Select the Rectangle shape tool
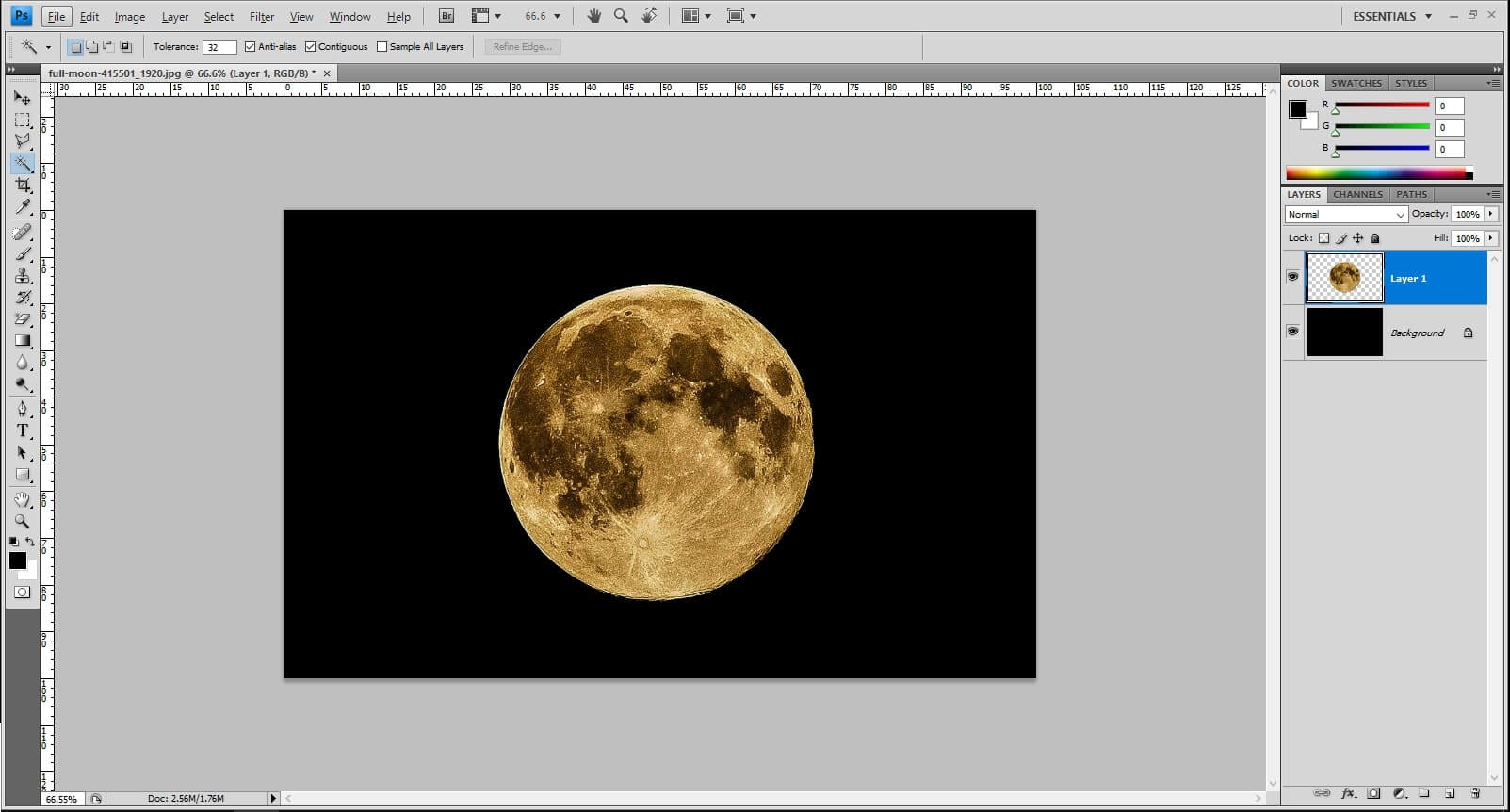The height and width of the screenshot is (812, 1510). 23,474
